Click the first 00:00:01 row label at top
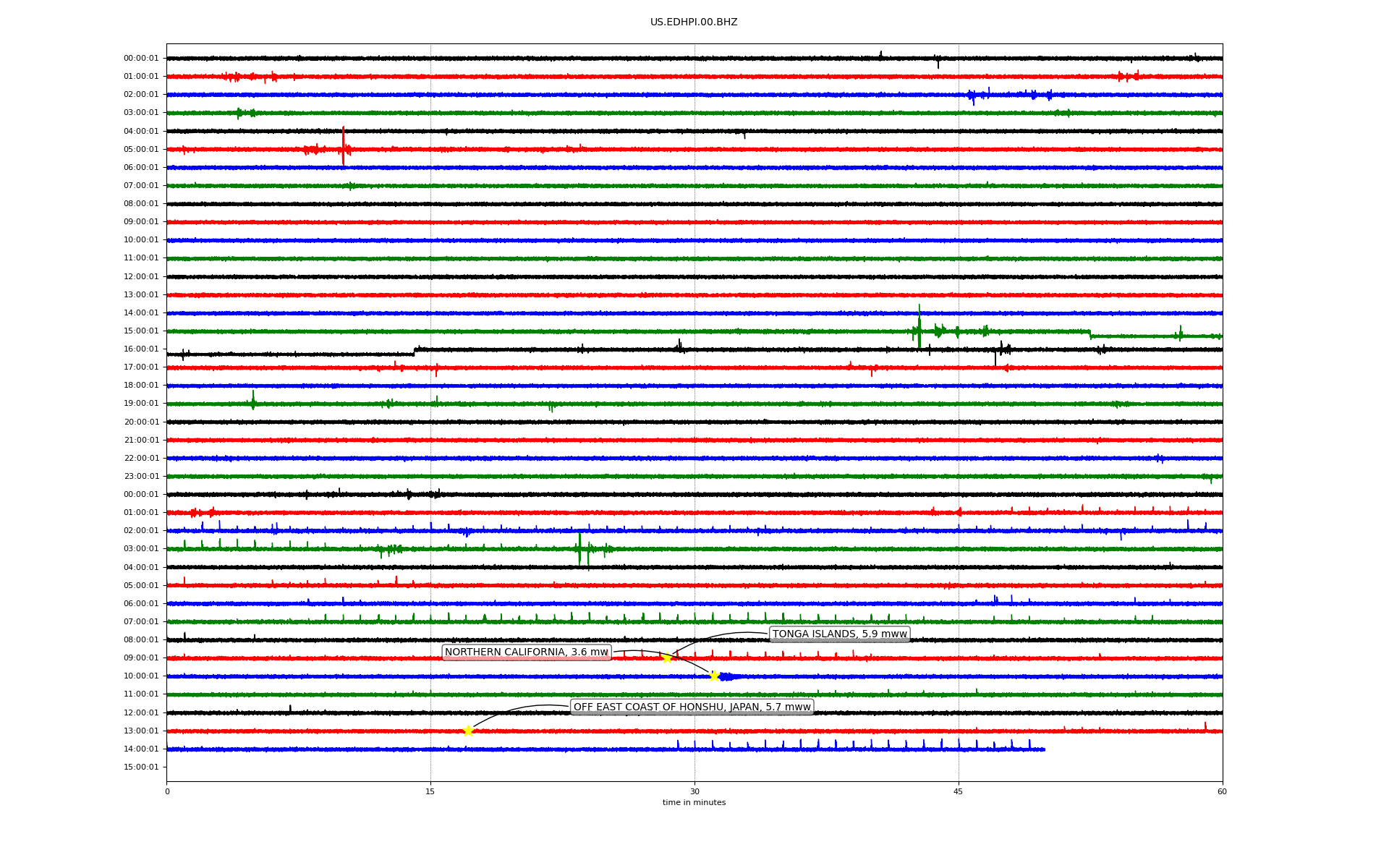 (x=141, y=58)
